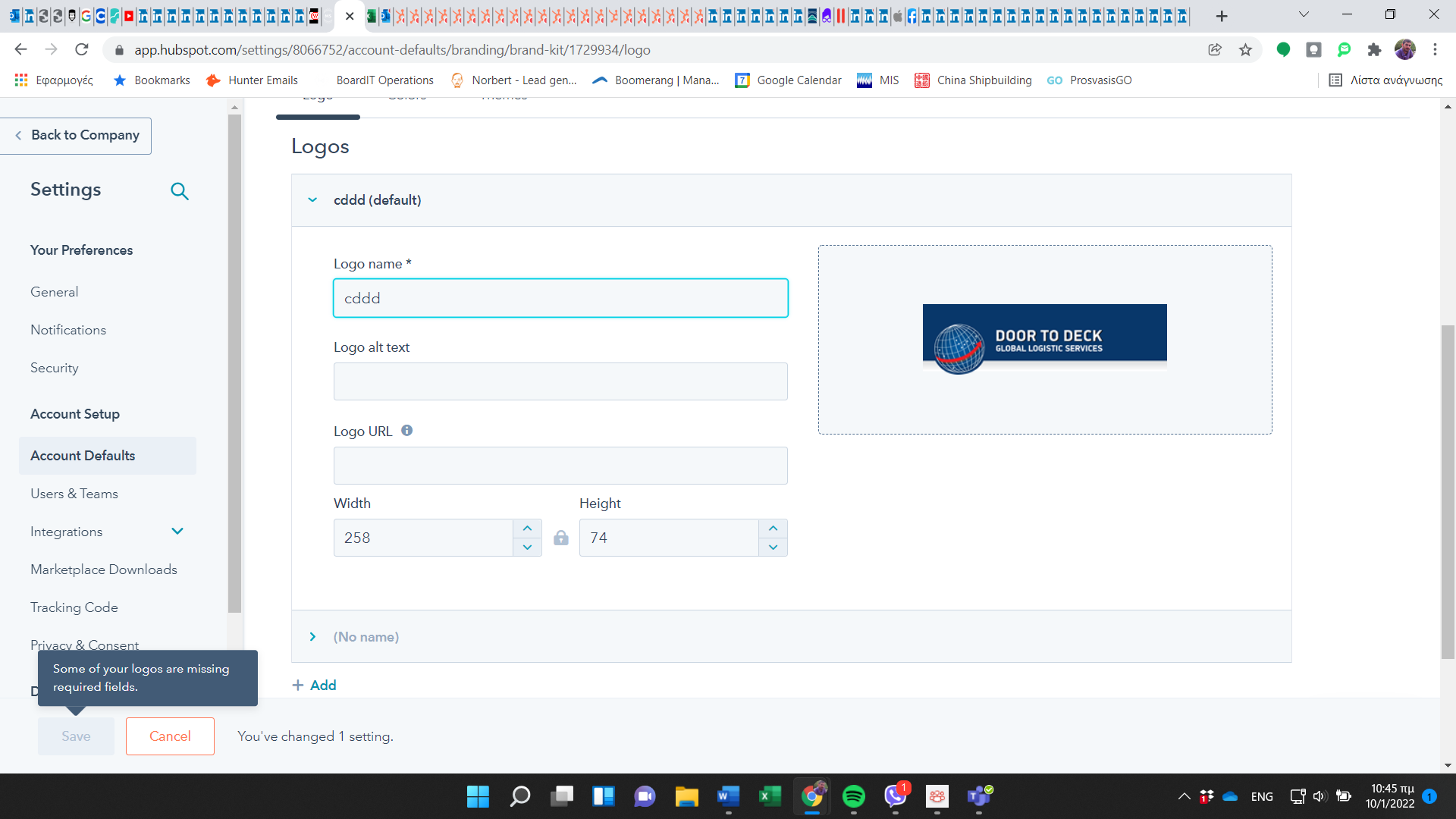1456x819 pixels.
Task: Click the Add link to create a logo
Action: point(314,685)
